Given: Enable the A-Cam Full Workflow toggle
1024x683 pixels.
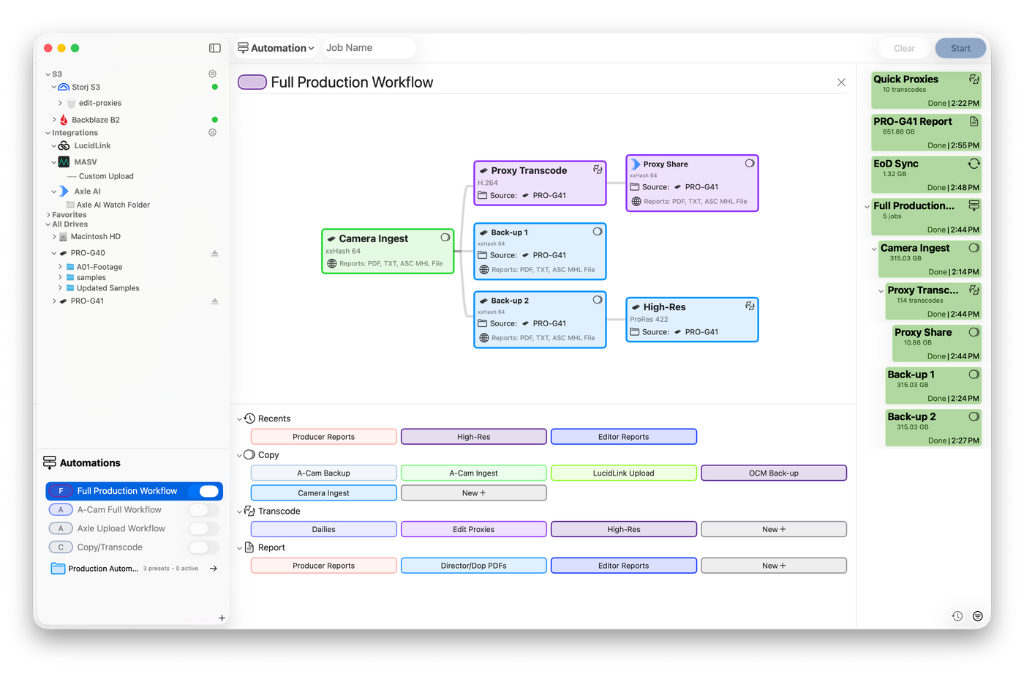Looking at the screenshot, I should tap(203, 510).
